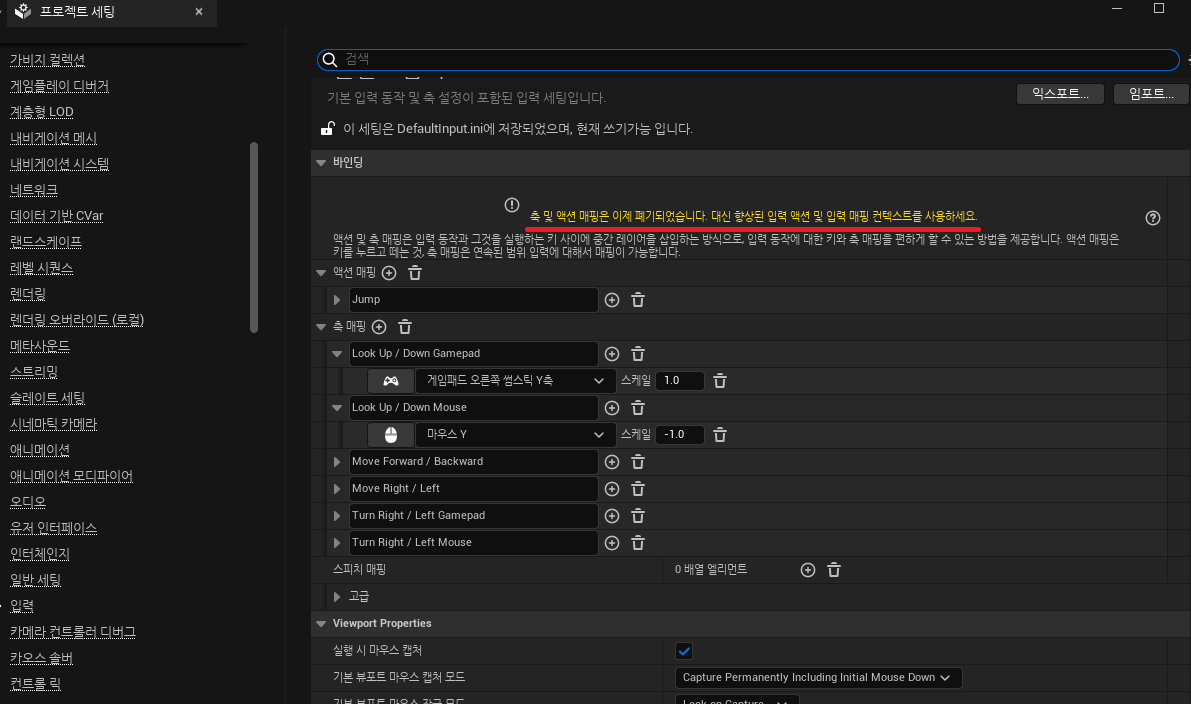Collapse the 바인딩 section
Viewport: 1191px width, 704px height.
[x=321, y=163]
